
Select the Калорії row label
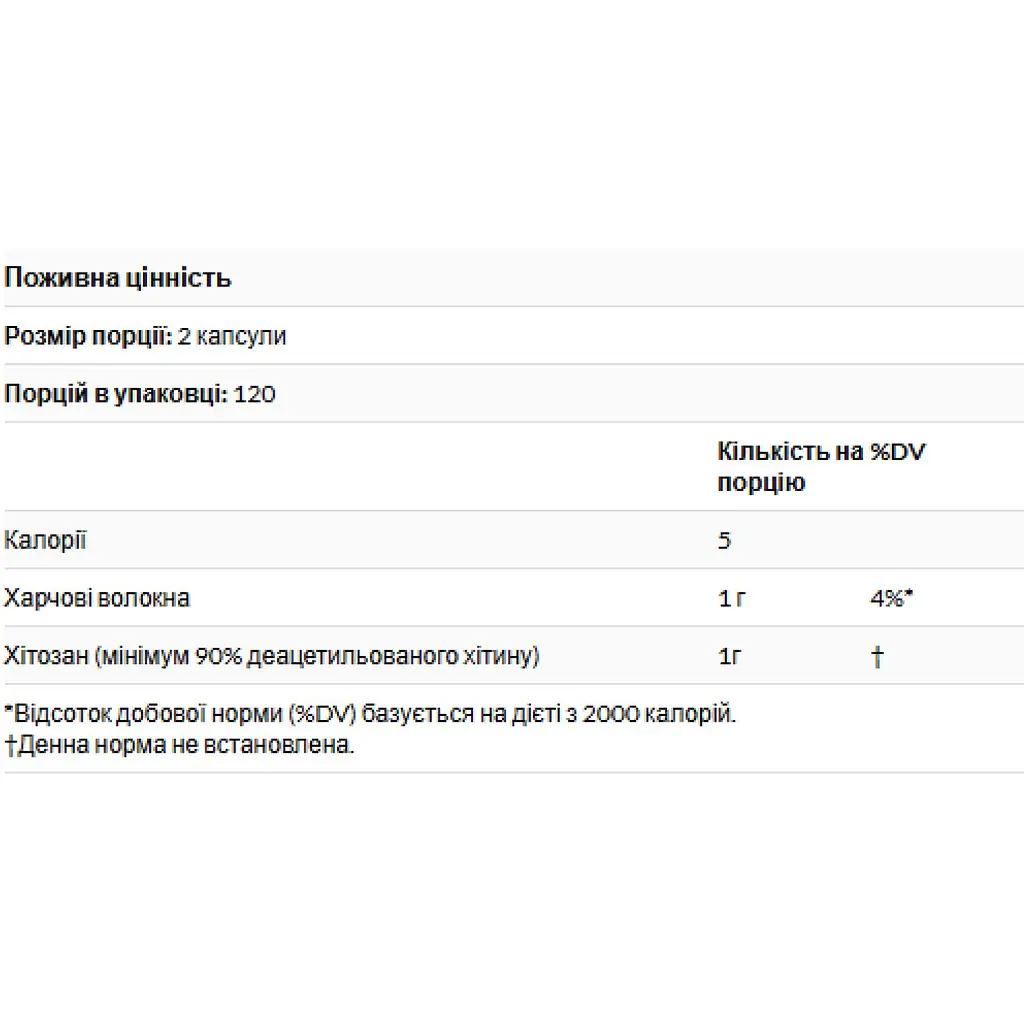(x=45, y=541)
